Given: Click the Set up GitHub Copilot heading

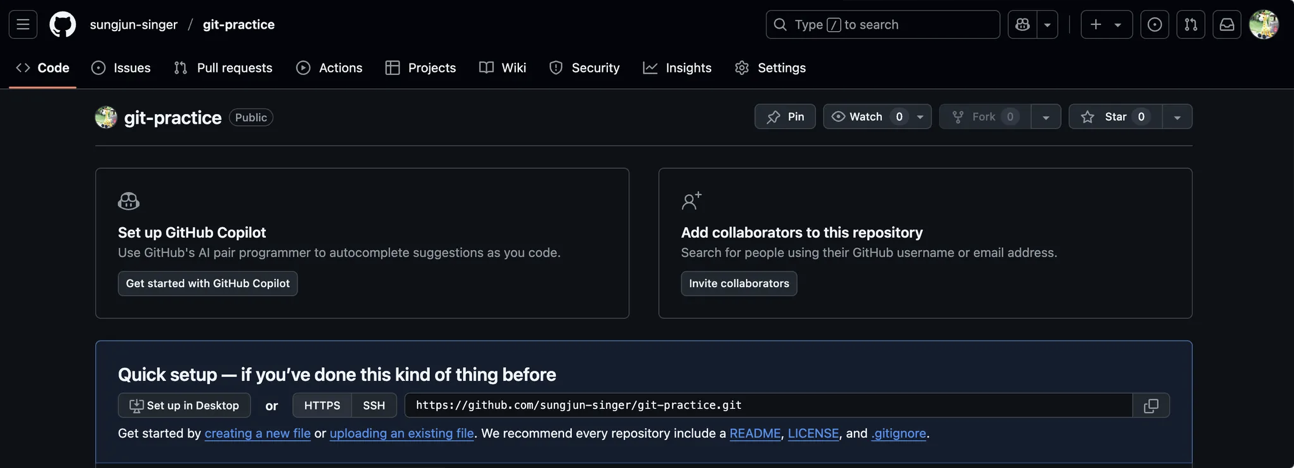Looking at the screenshot, I should click(192, 232).
